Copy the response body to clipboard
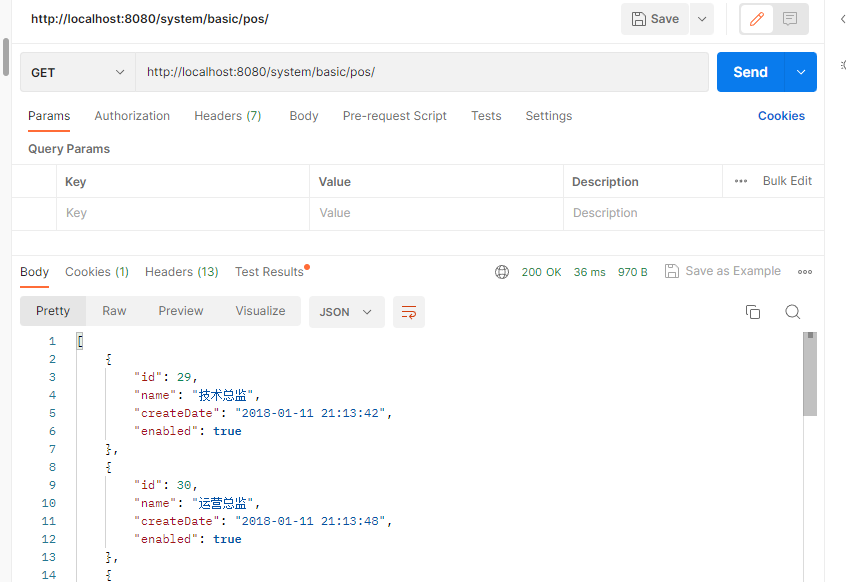Viewport: 846px width, 582px height. [x=753, y=312]
